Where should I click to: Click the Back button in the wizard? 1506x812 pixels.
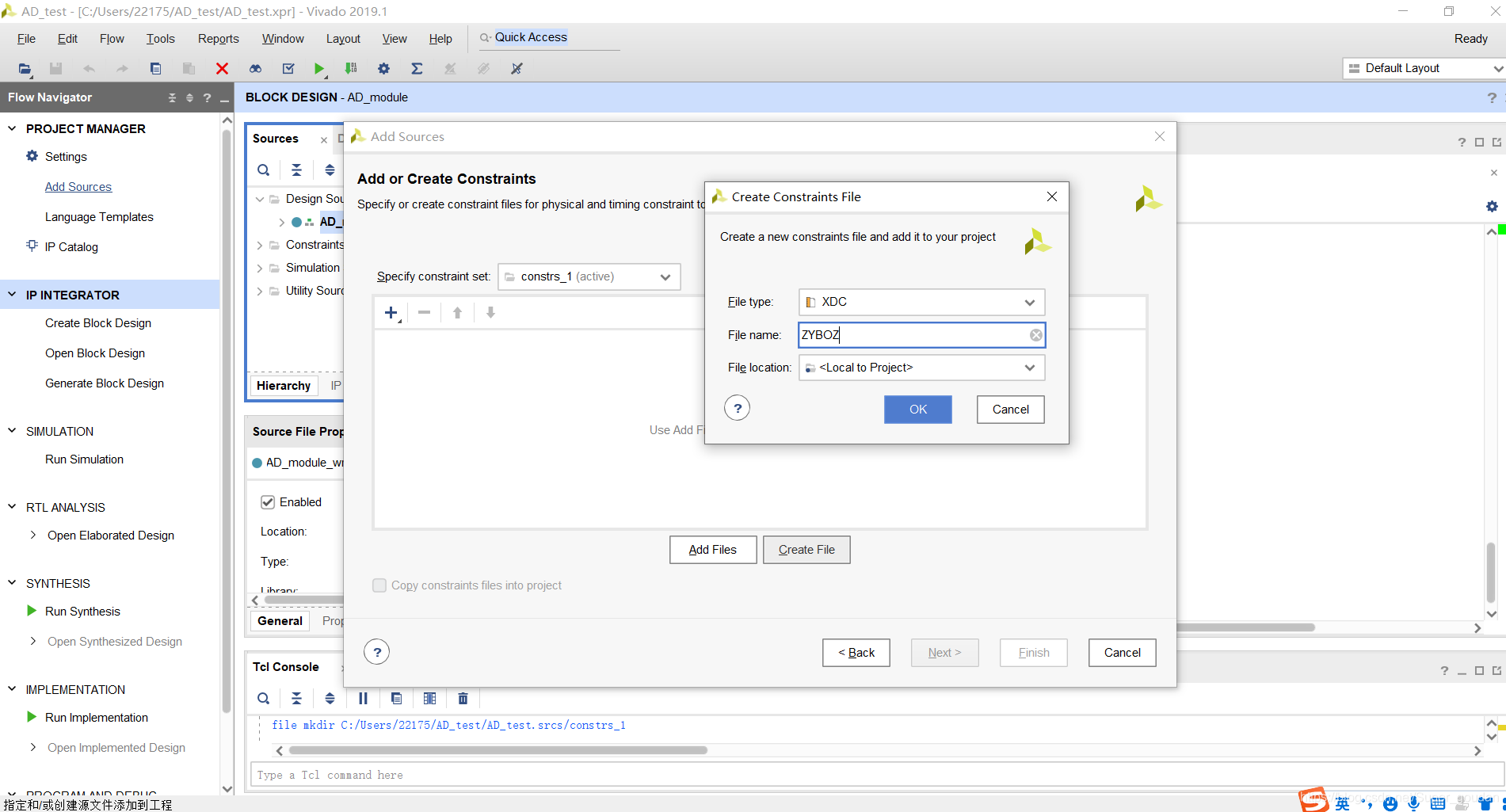[x=856, y=653]
